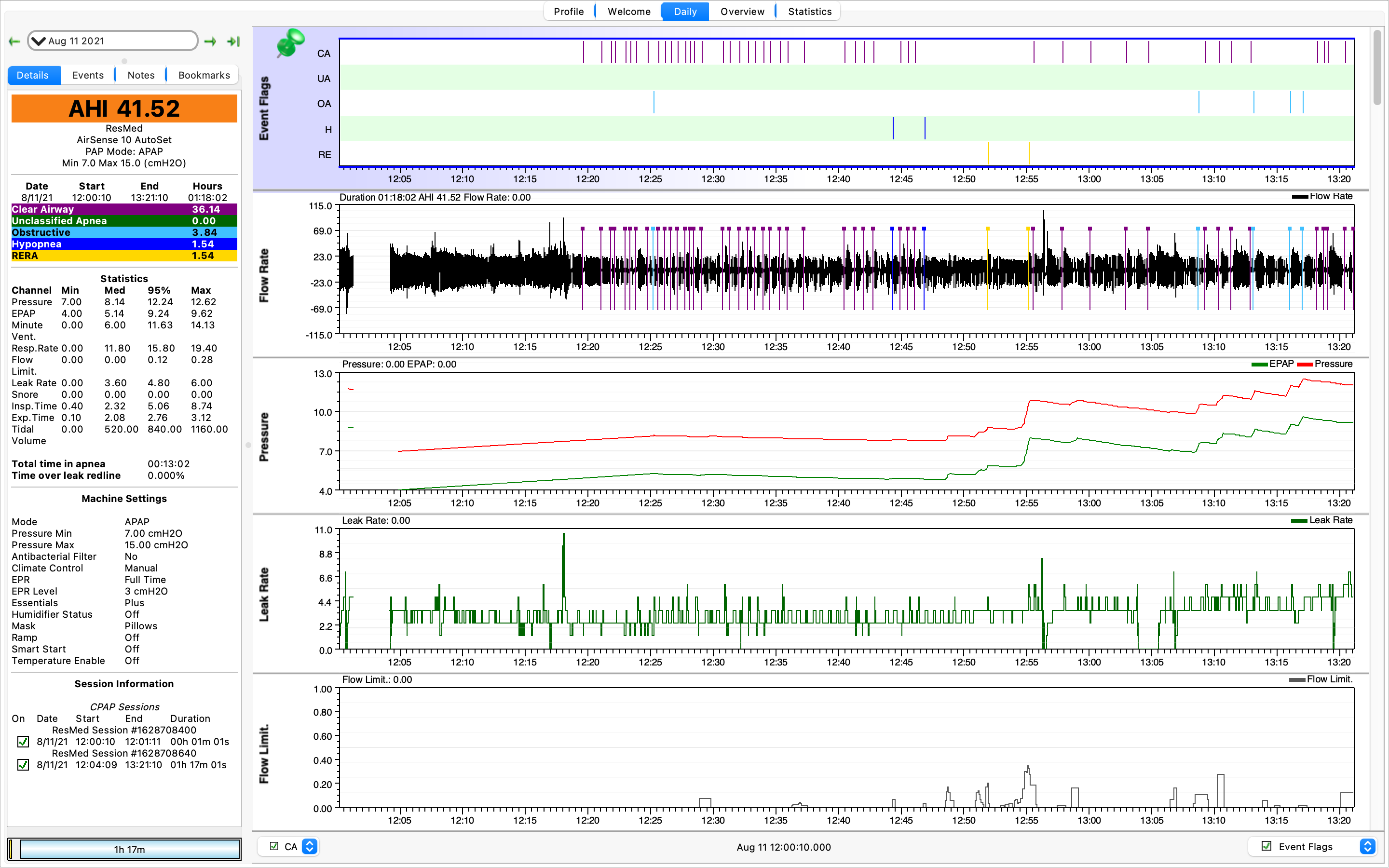Click the Pressure graph vertical title
The width and height of the screenshot is (1389, 868).
[264, 436]
